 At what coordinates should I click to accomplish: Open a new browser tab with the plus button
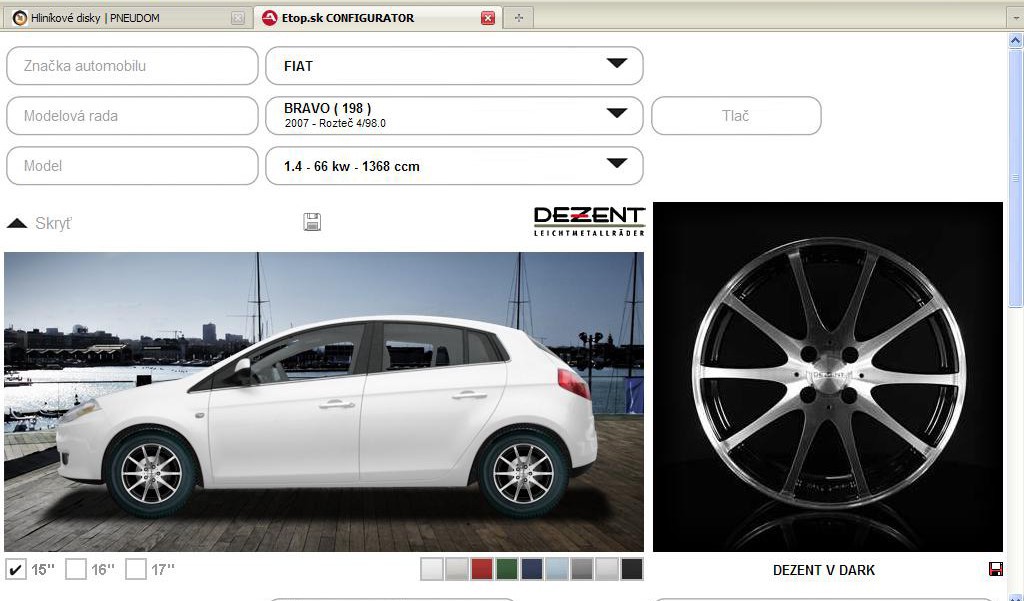(x=518, y=18)
